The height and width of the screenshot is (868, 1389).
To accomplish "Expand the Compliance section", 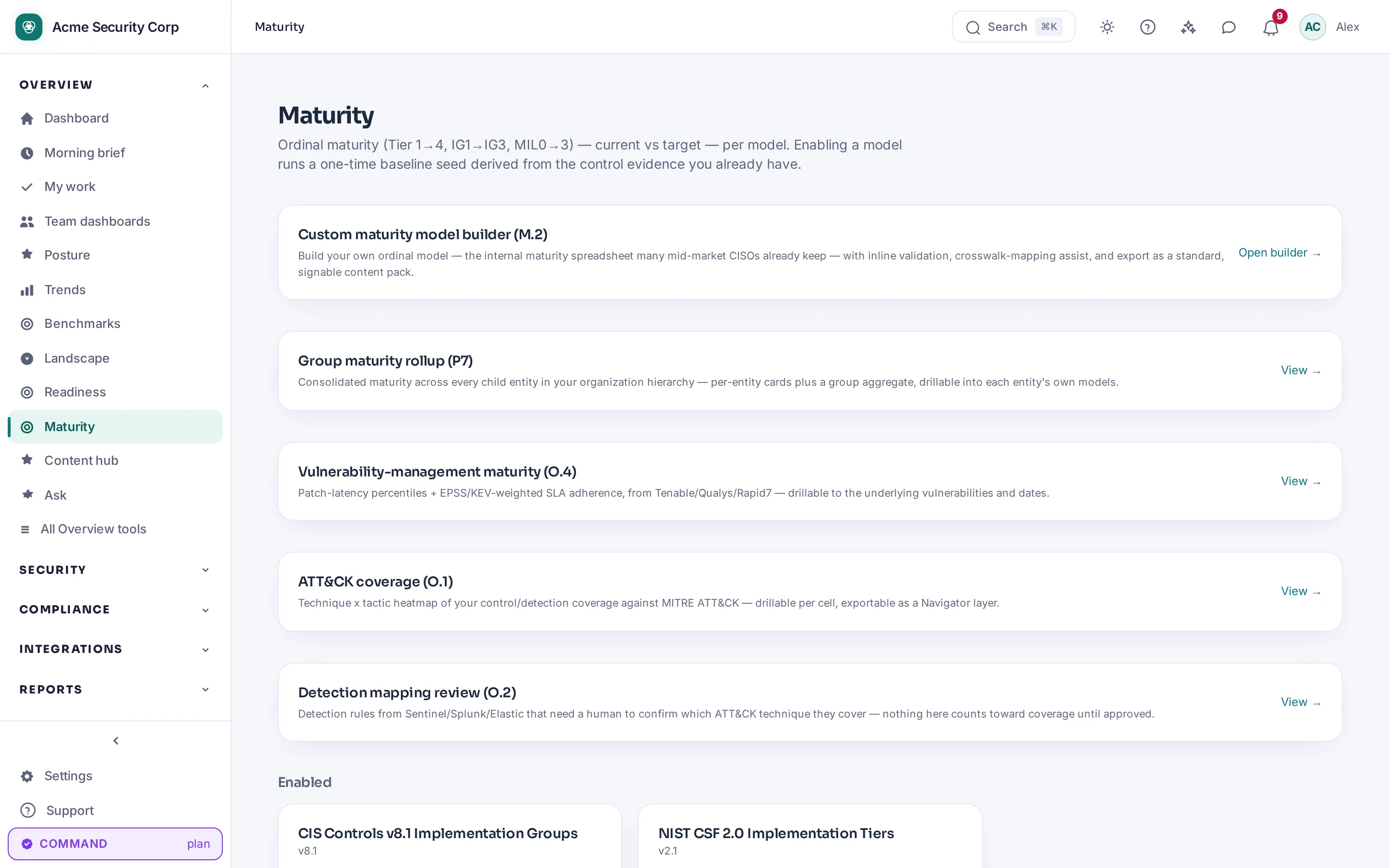I will [x=115, y=610].
